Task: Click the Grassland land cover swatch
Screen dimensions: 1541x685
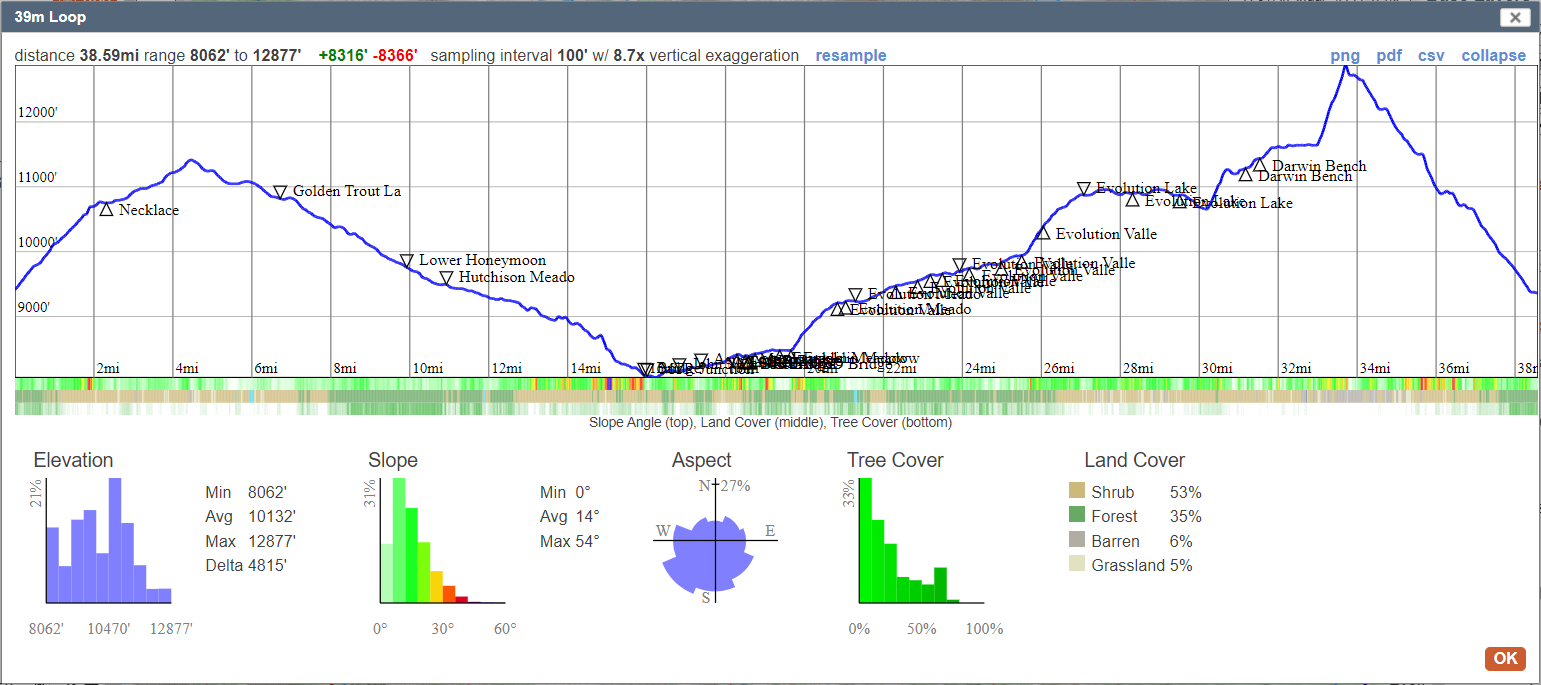Action: click(1077, 565)
